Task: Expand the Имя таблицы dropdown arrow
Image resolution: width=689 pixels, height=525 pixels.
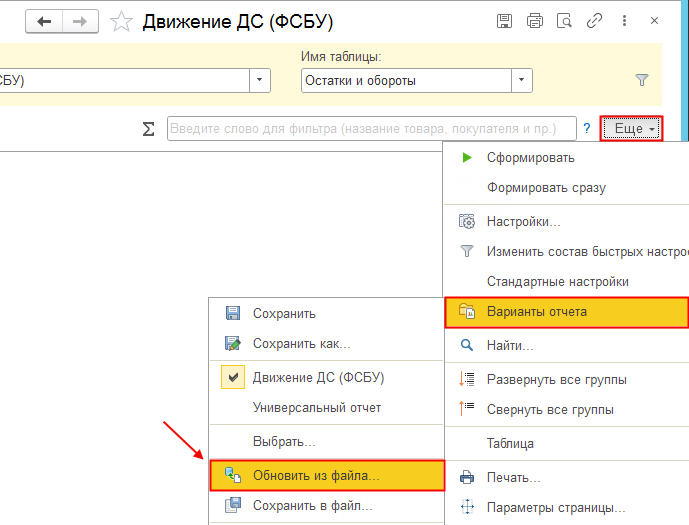Action: (x=522, y=80)
